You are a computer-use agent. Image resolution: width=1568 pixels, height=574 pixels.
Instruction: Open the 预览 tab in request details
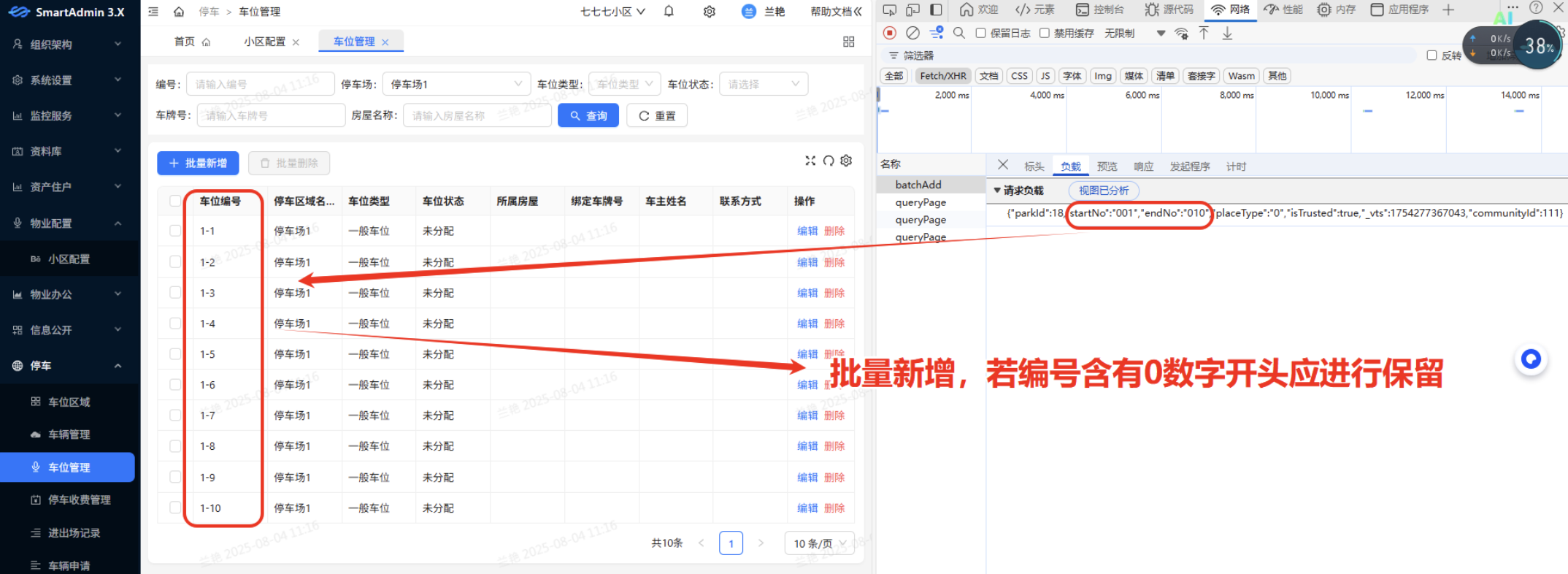(1107, 167)
